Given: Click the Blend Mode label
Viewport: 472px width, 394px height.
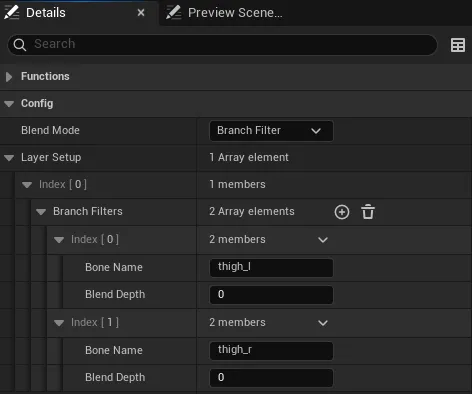Looking at the screenshot, I should (50, 130).
